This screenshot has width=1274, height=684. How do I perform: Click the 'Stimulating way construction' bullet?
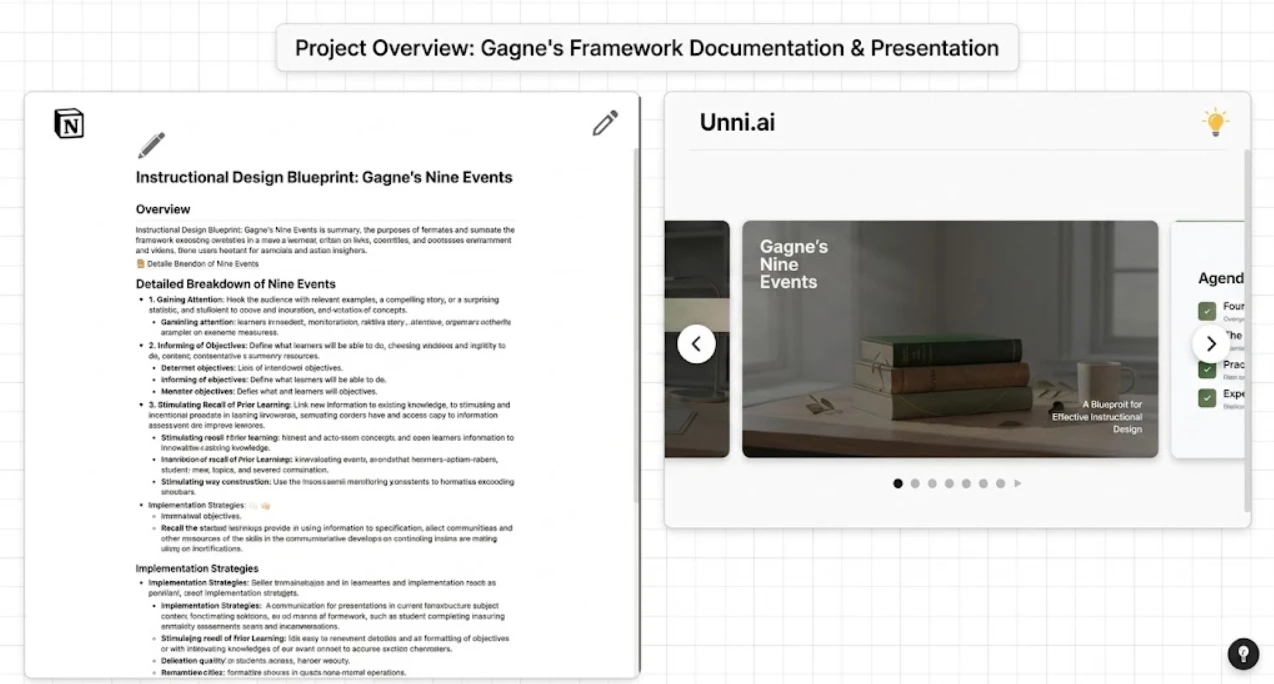[337, 487]
